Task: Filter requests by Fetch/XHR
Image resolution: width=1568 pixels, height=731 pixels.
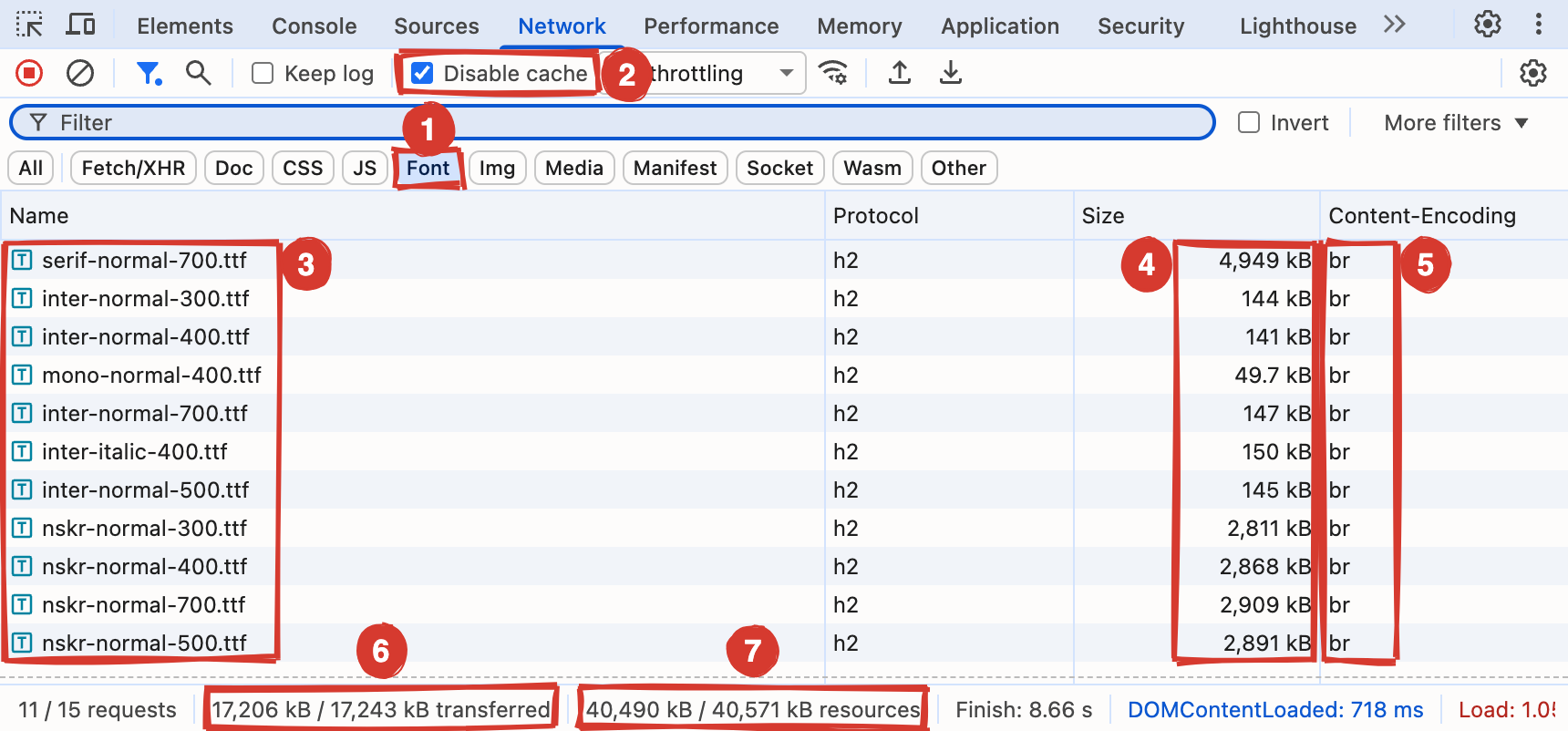Action: [x=133, y=168]
